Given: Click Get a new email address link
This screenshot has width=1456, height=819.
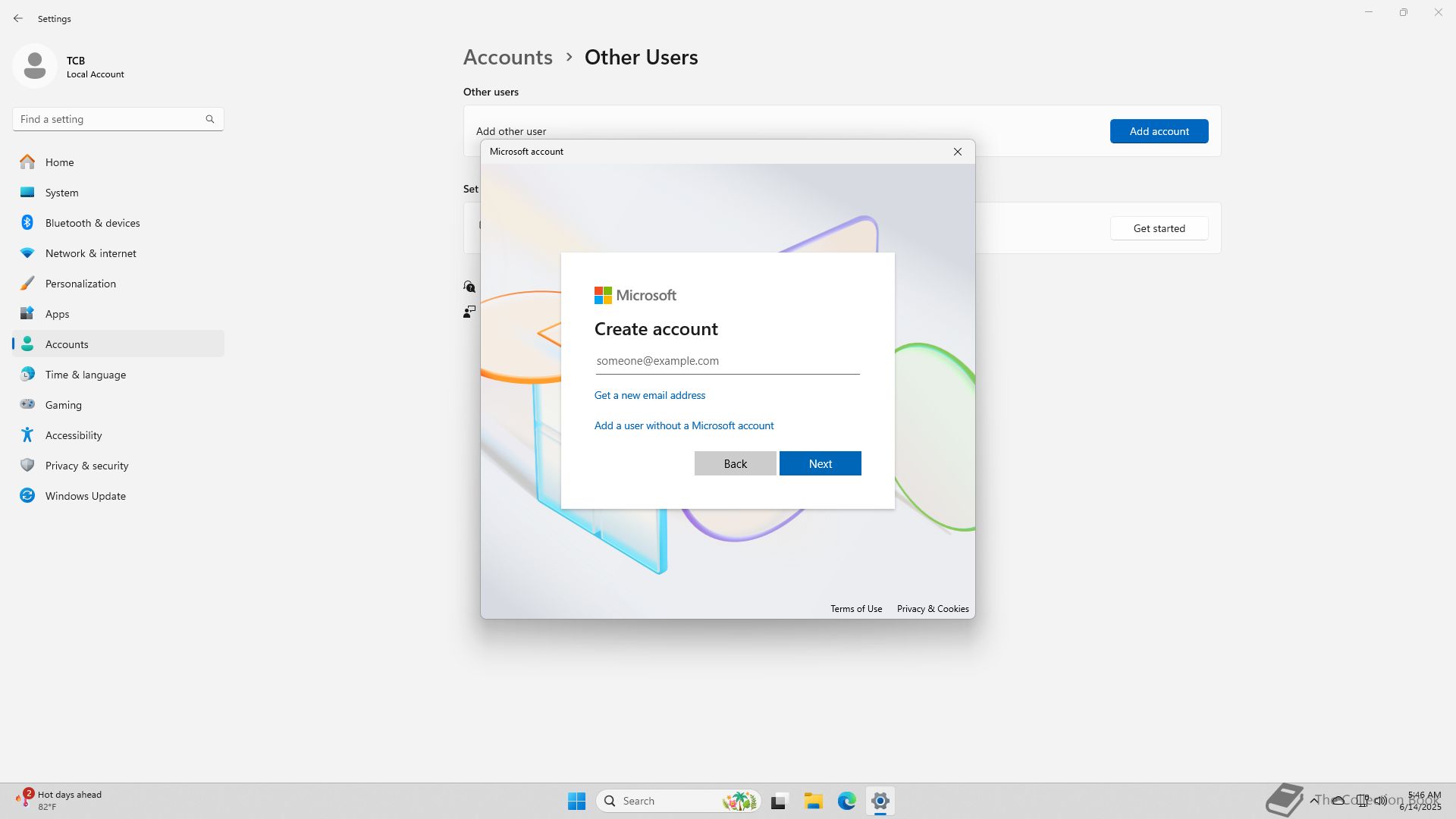Looking at the screenshot, I should (x=649, y=395).
